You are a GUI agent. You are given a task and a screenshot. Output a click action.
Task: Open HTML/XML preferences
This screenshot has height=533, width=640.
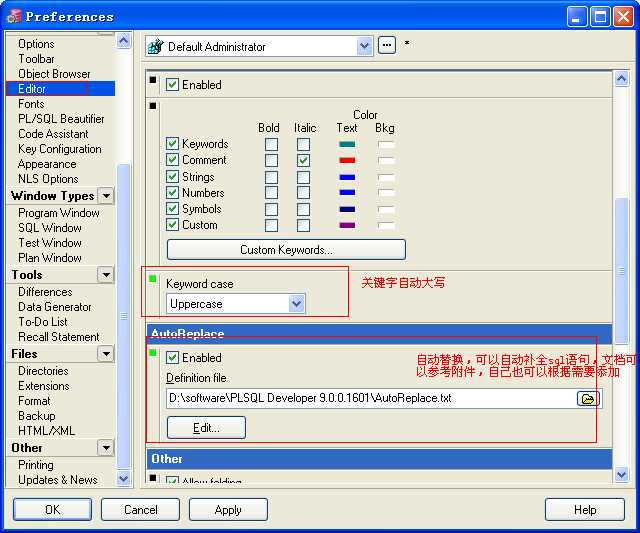(x=47, y=431)
